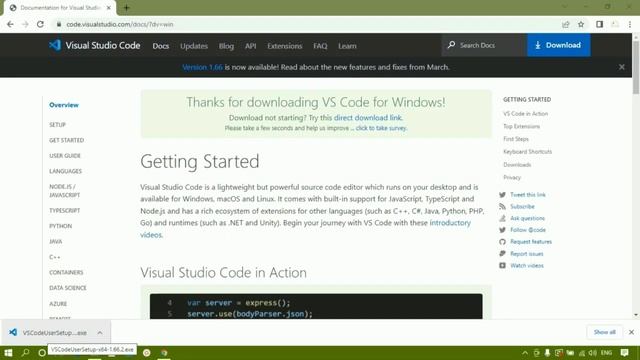This screenshot has width=640, height=360.
Task: Open the Chrome three-dot menu
Action: coord(630,24)
